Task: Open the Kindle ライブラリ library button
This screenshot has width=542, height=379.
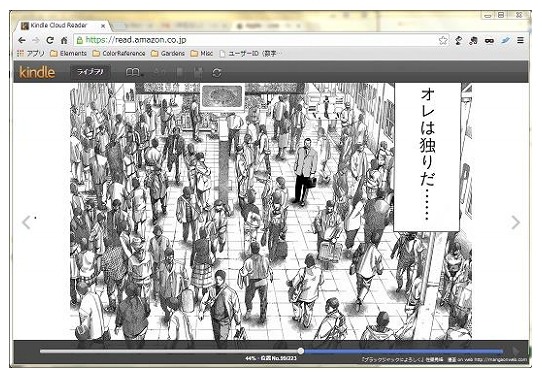Action: click(90, 72)
